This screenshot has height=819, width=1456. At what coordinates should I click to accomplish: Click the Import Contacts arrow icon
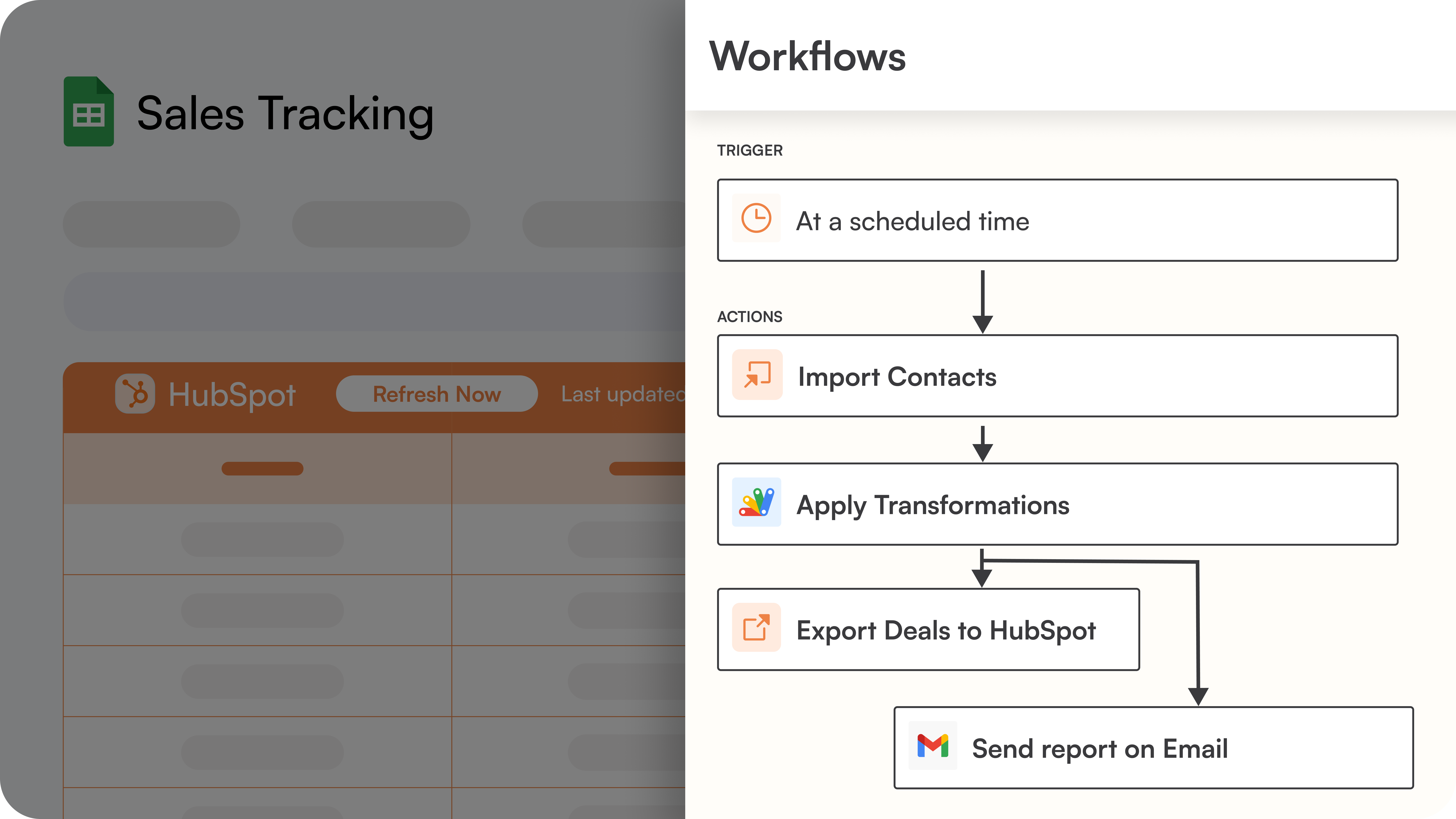[757, 375]
